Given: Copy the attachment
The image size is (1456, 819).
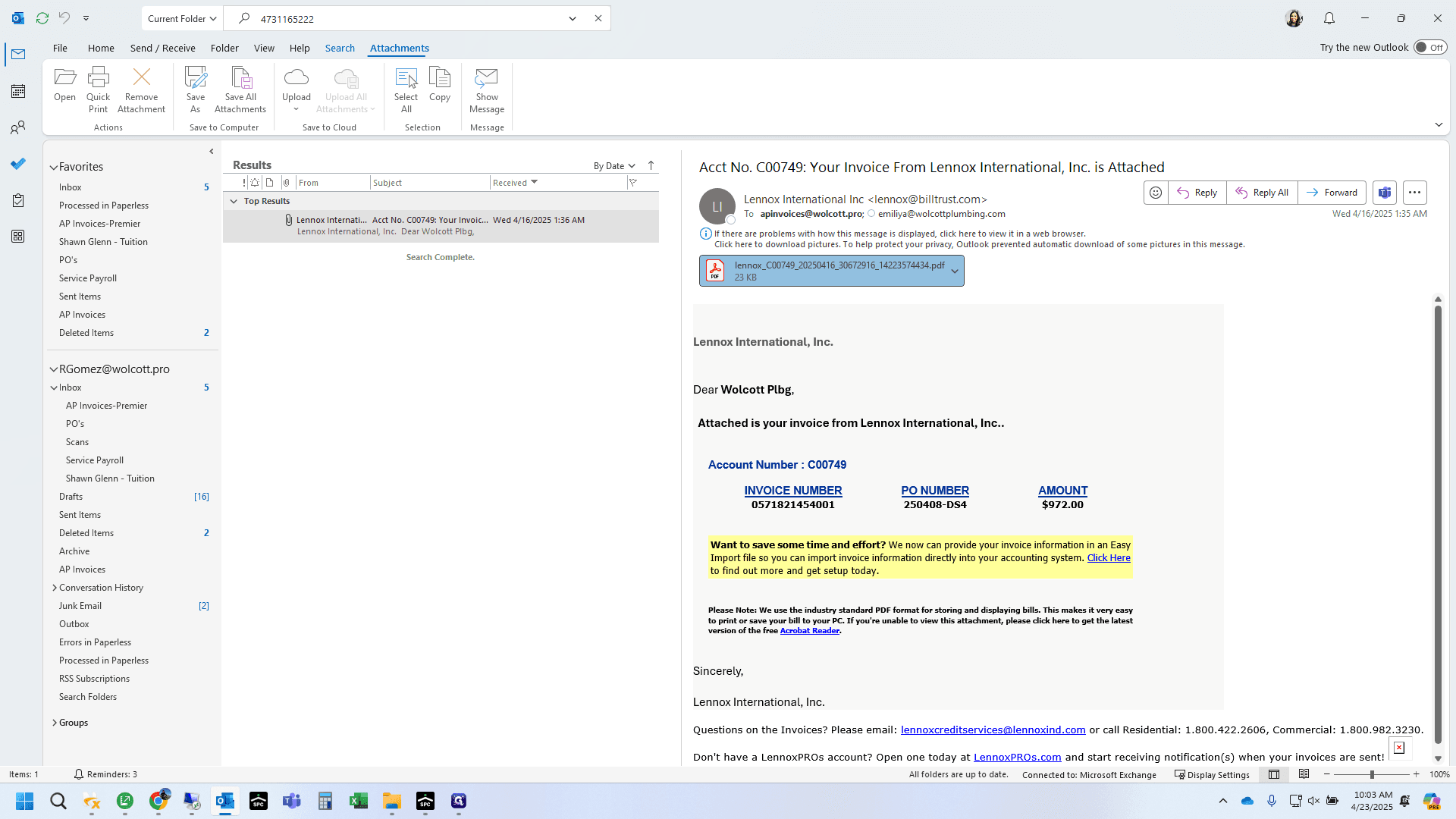Looking at the screenshot, I should (439, 83).
